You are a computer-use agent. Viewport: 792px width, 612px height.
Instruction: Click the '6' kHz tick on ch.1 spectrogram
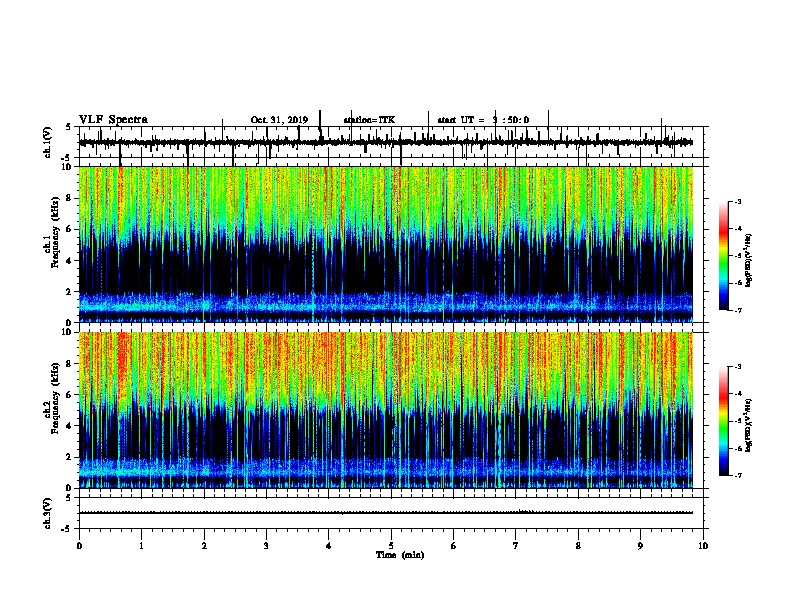click(69, 229)
